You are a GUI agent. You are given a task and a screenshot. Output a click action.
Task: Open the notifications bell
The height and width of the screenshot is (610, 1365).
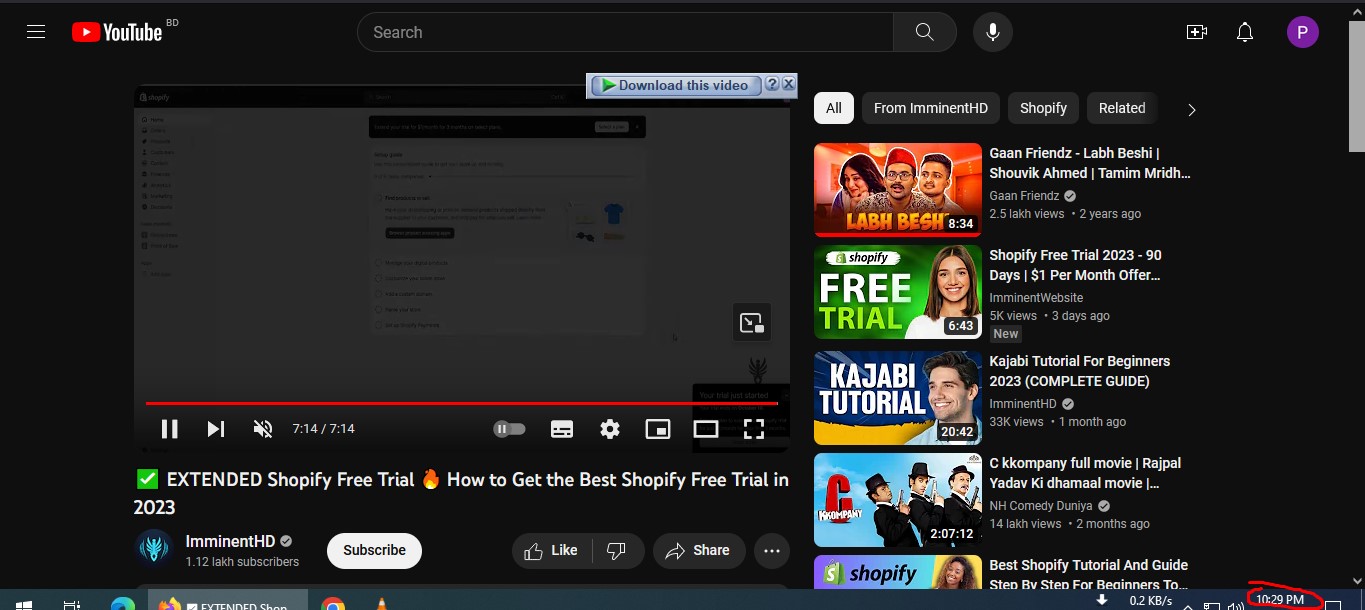[x=1245, y=32]
